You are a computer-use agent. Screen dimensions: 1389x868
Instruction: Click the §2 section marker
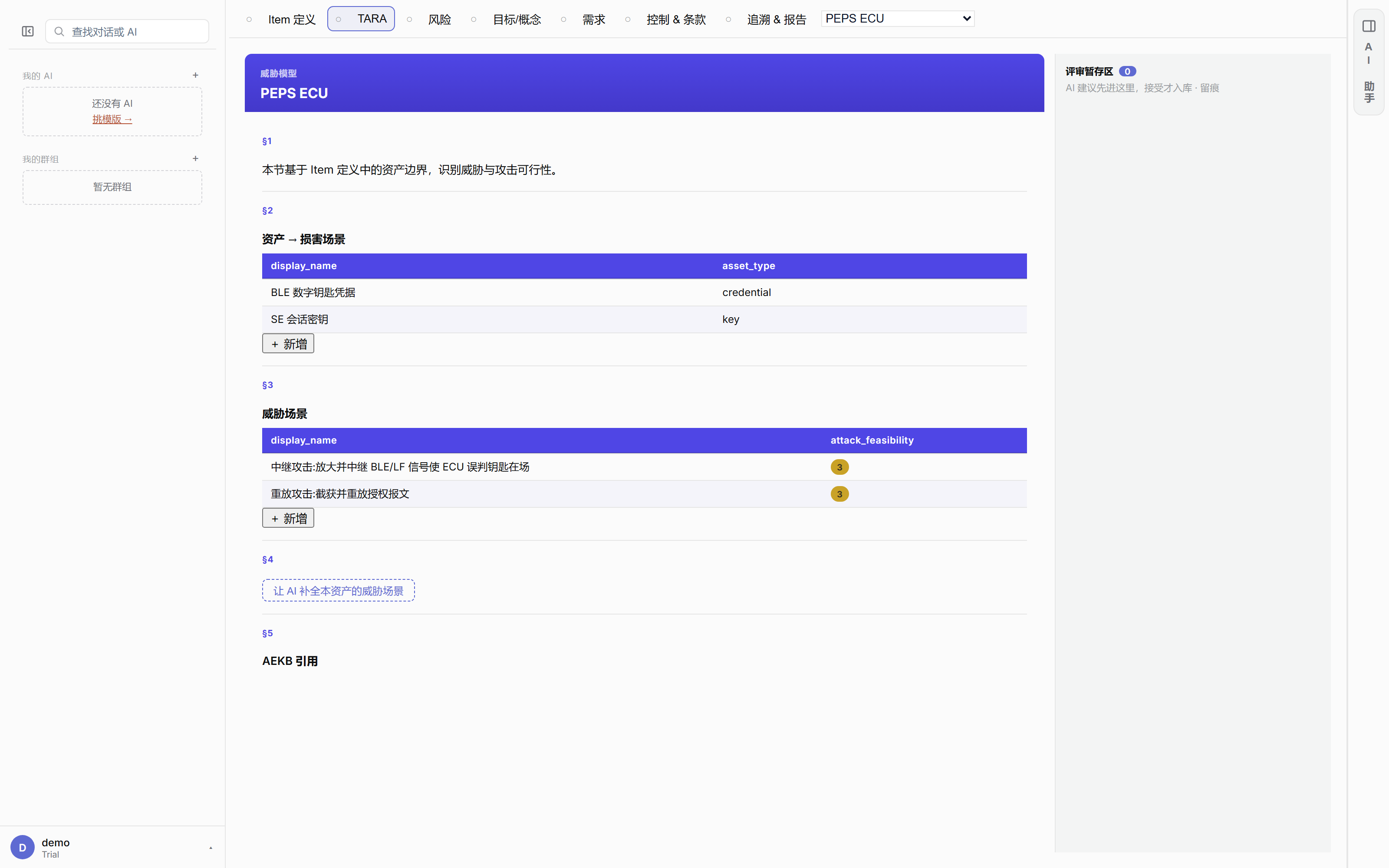point(267,210)
